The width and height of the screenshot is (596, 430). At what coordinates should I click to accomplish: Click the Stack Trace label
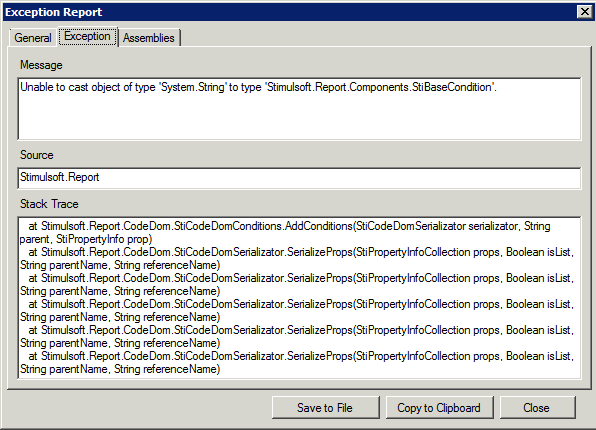(x=49, y=204)
